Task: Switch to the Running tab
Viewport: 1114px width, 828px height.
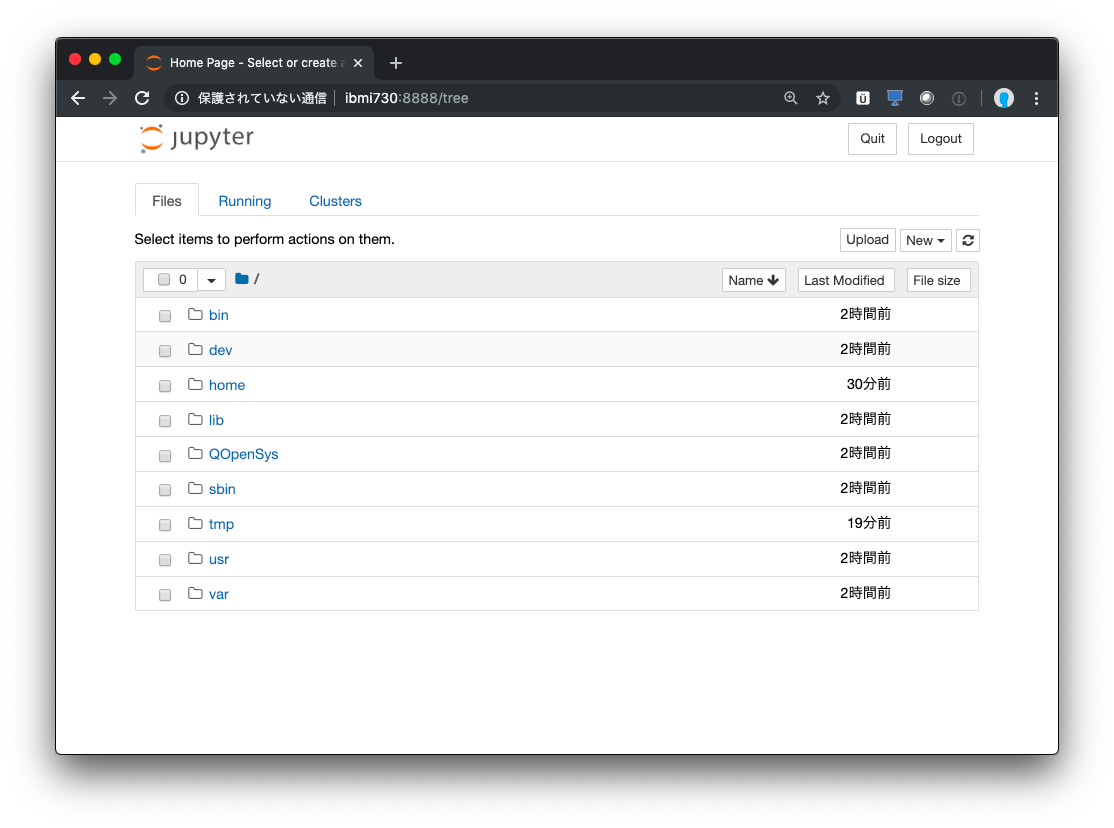Action: click(244, 200)
